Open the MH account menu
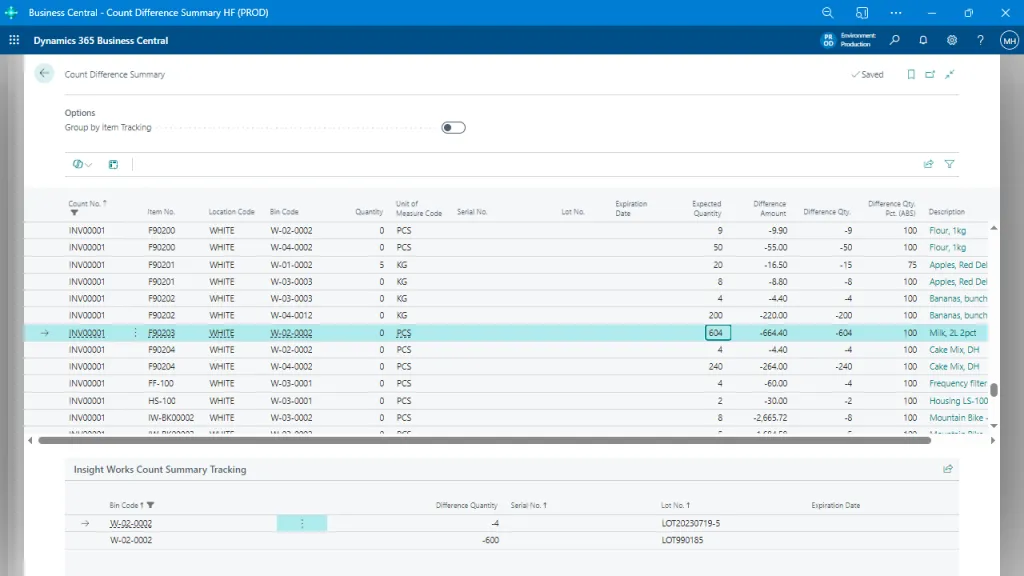This screenshot has width=1024, height=576. (1008, 40)
